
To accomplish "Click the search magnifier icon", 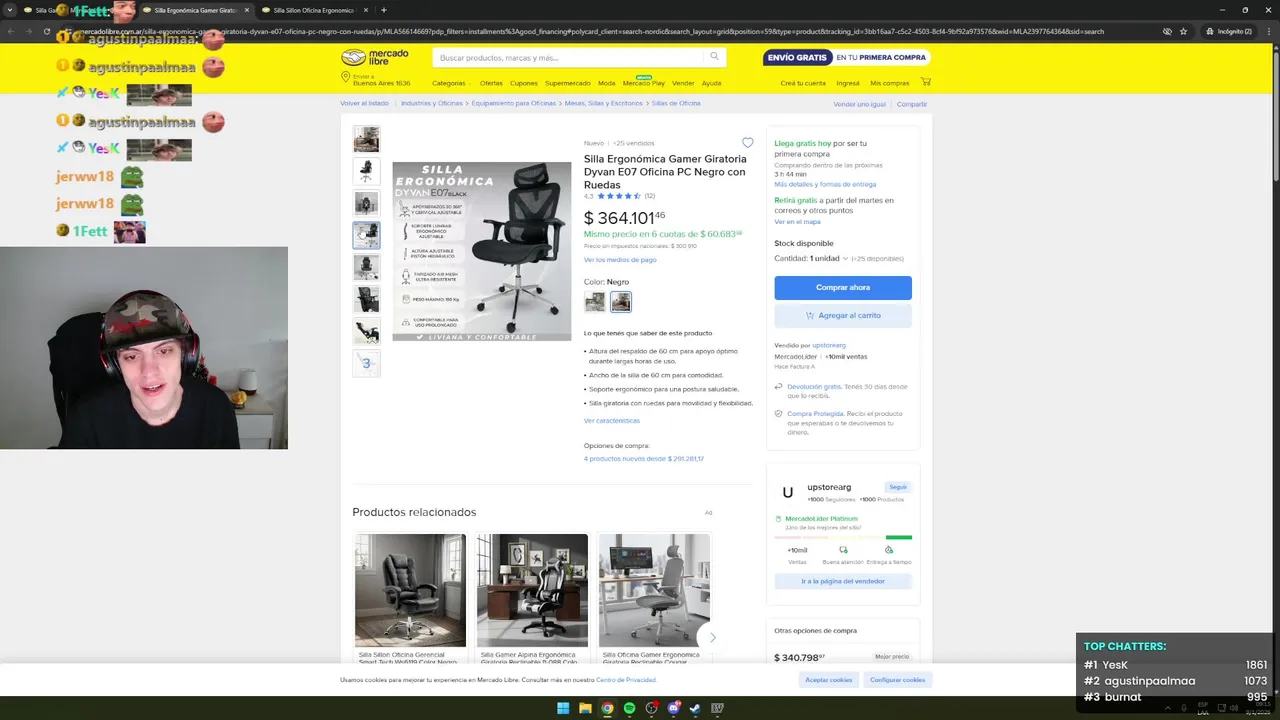I will coord(714,57).
